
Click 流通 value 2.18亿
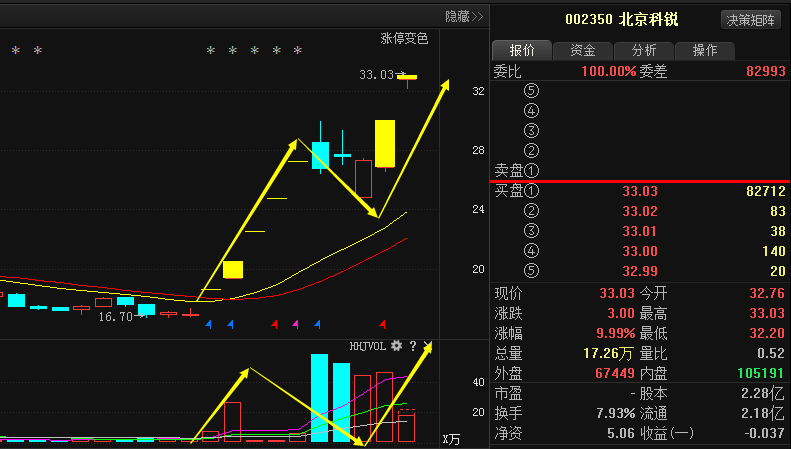(x=763, y=413)
